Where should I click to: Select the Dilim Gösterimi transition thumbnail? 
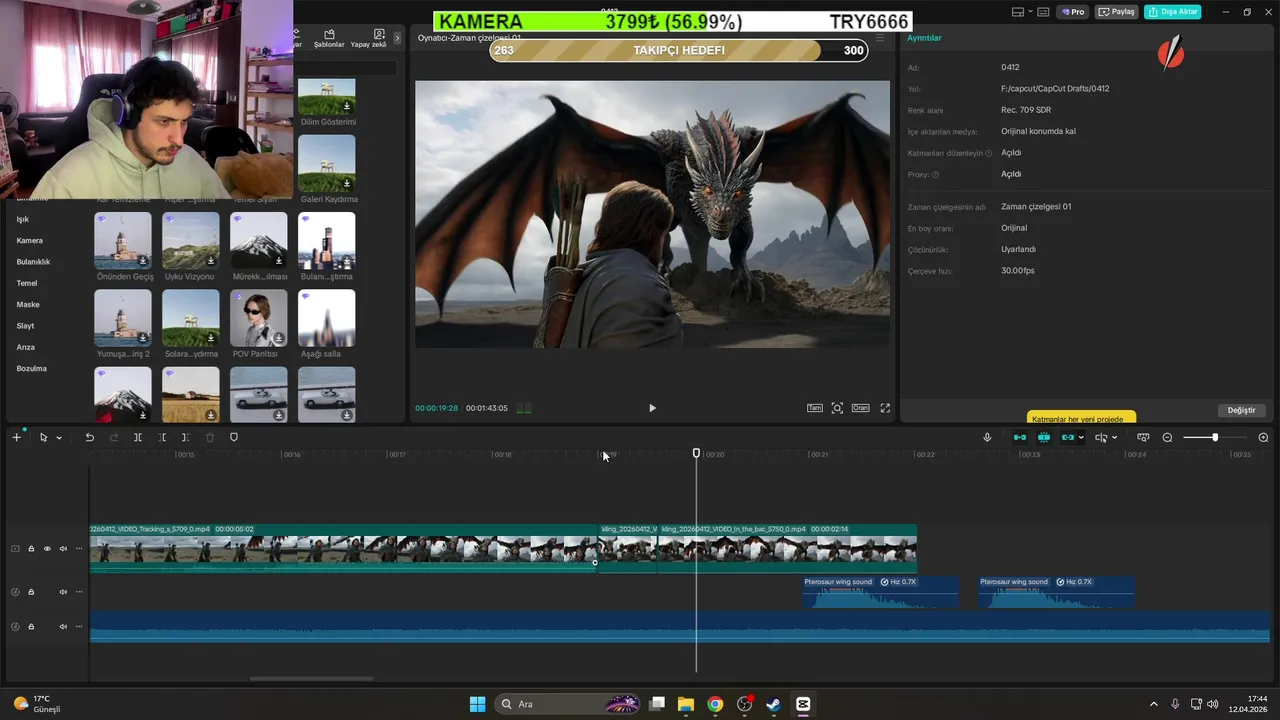click(x=327, y=97)
